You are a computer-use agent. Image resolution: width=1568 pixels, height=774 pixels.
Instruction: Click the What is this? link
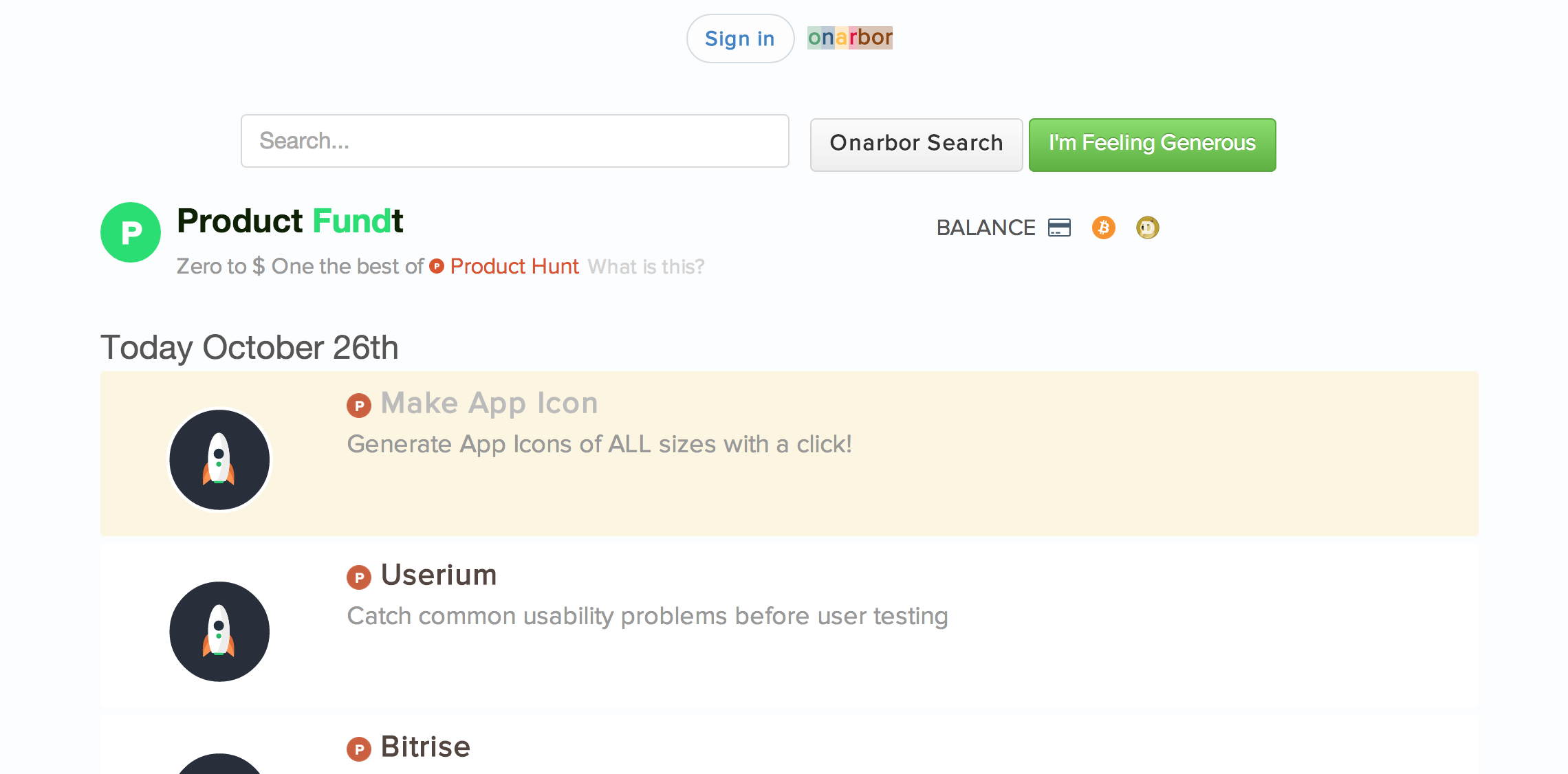pos(646,267)
